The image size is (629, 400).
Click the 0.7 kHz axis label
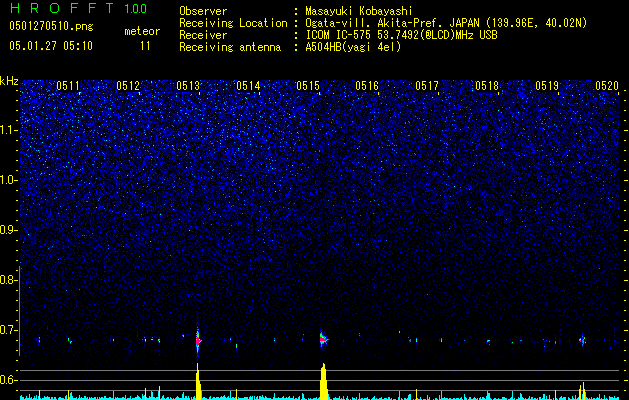coord(9,330)
